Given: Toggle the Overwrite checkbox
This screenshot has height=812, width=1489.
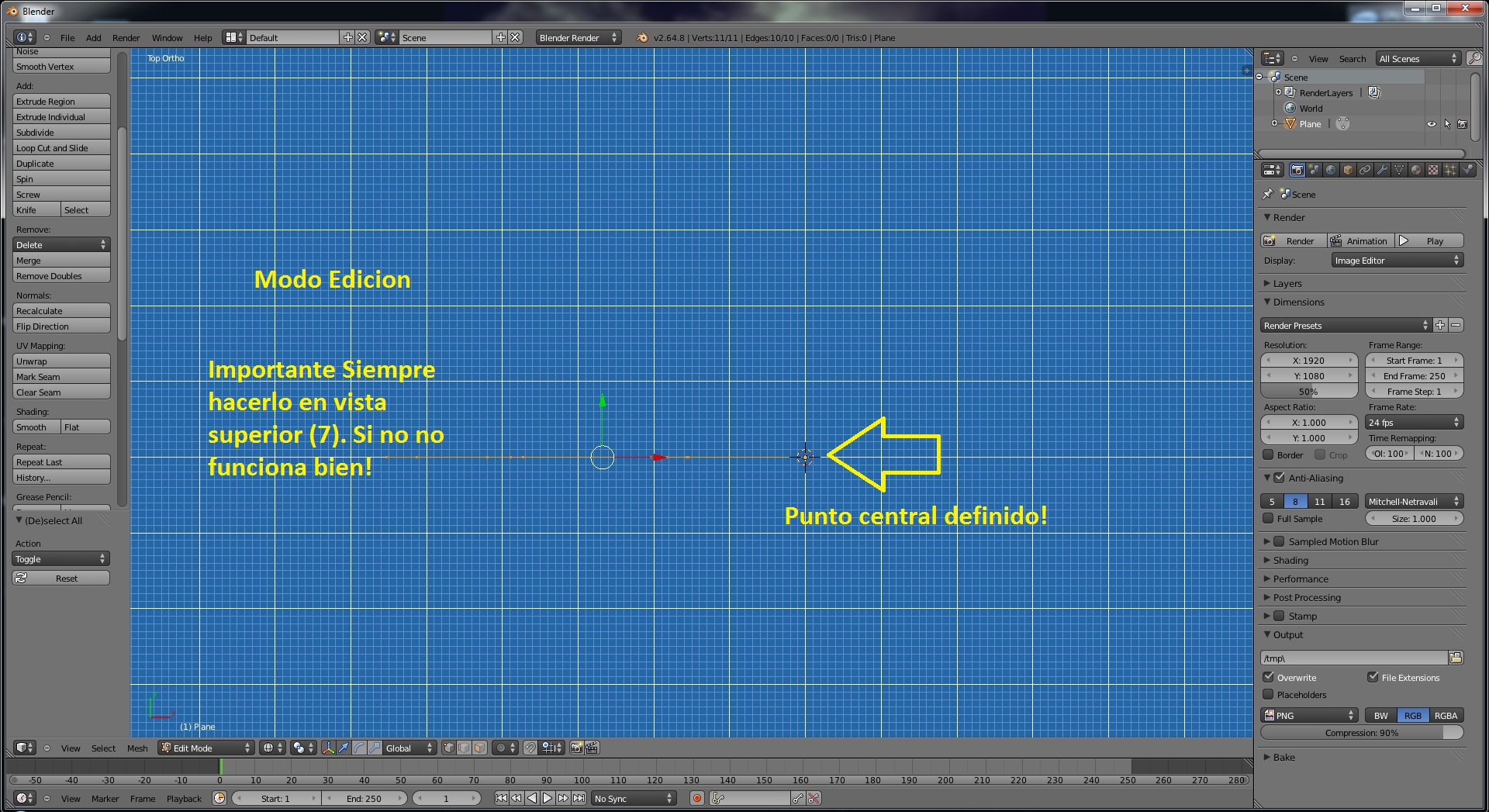Looking at the screenshot, I should coord(1269,677).
